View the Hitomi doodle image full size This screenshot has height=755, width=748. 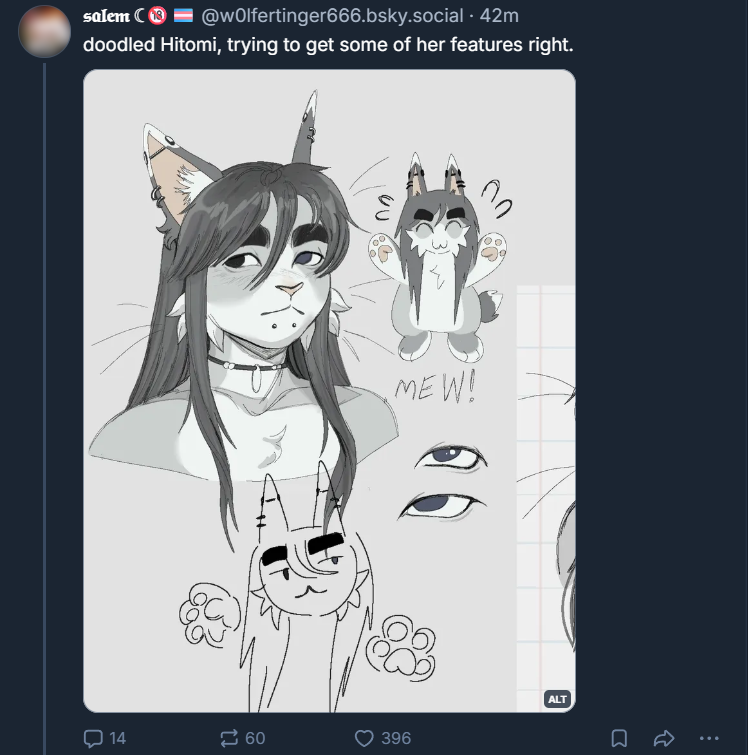[300, 391]
